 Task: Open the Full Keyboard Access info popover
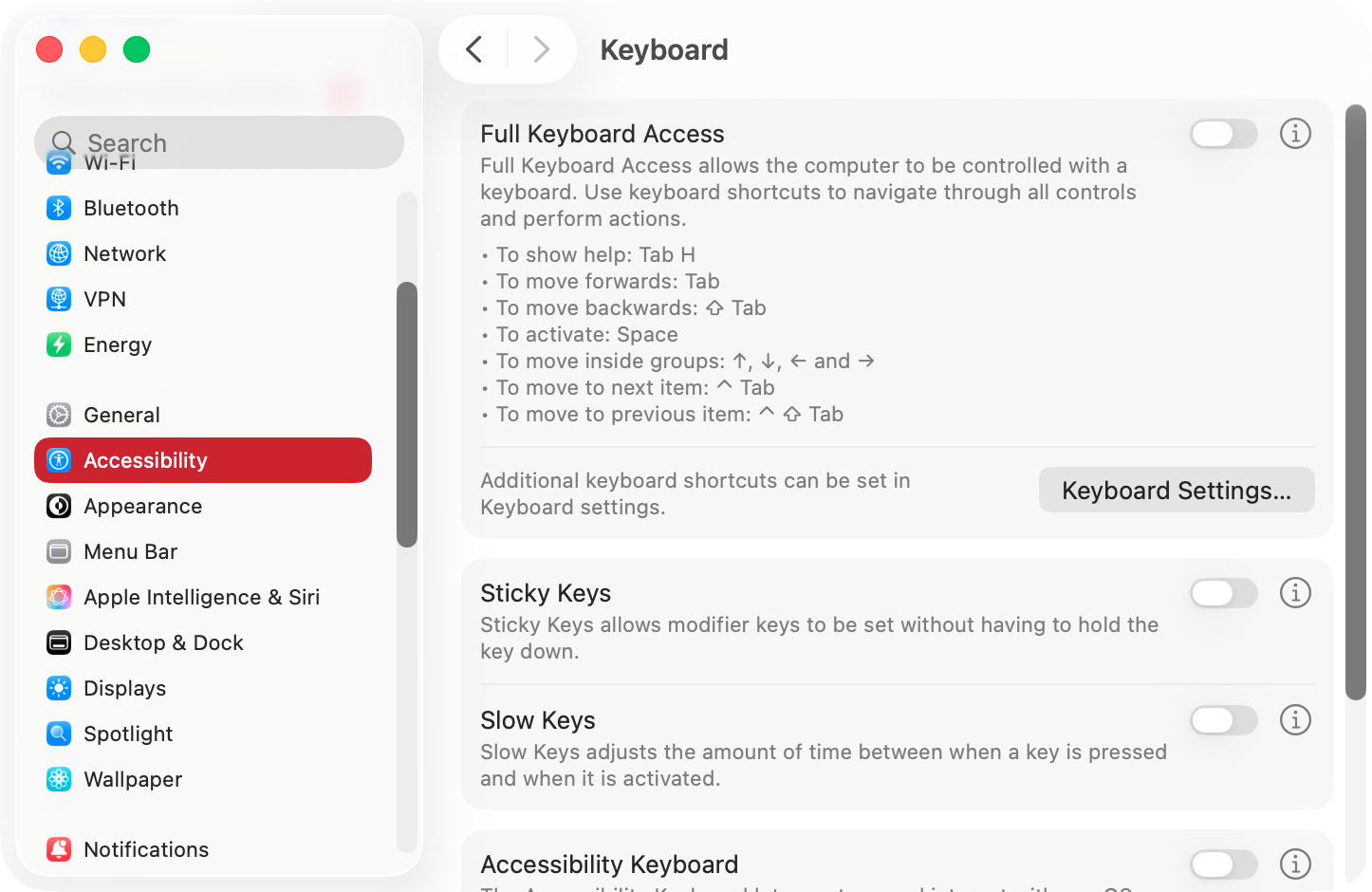1295,134
